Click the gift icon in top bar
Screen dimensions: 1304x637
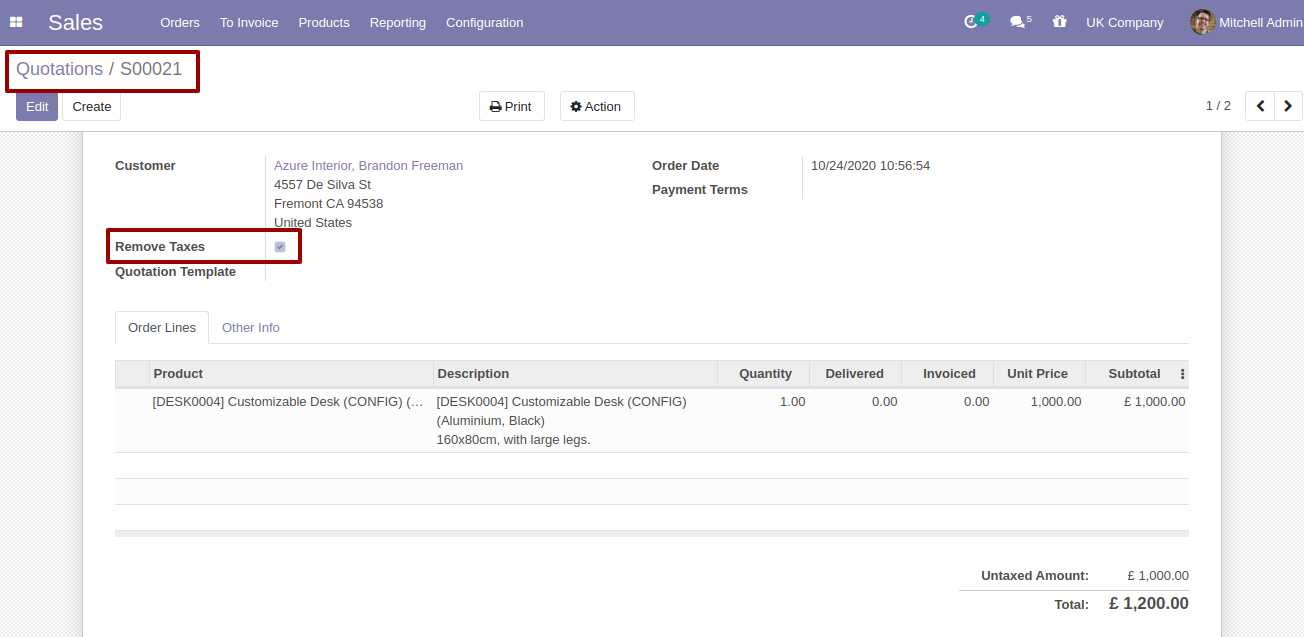(1059, 21)
